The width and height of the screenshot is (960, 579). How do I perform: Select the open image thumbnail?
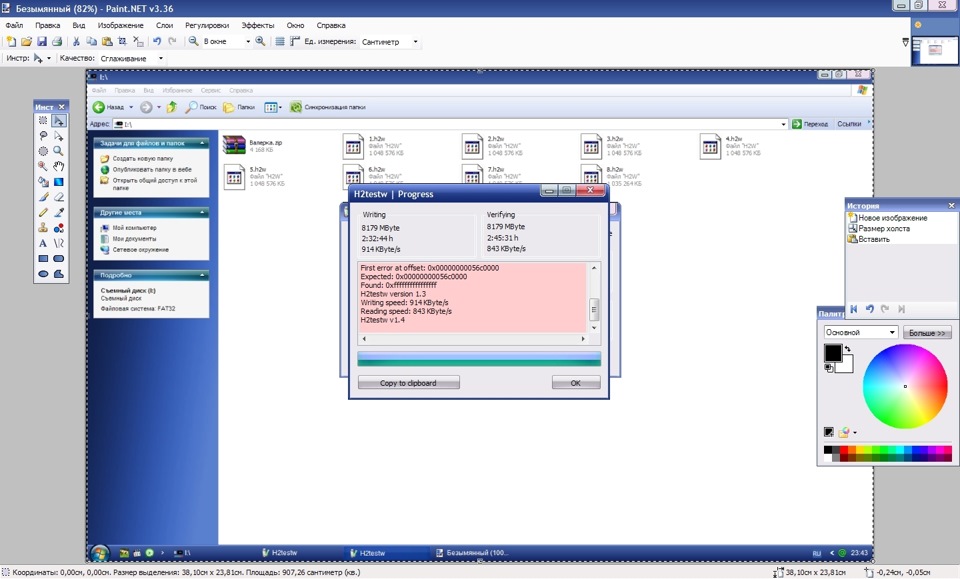(935, 51)
